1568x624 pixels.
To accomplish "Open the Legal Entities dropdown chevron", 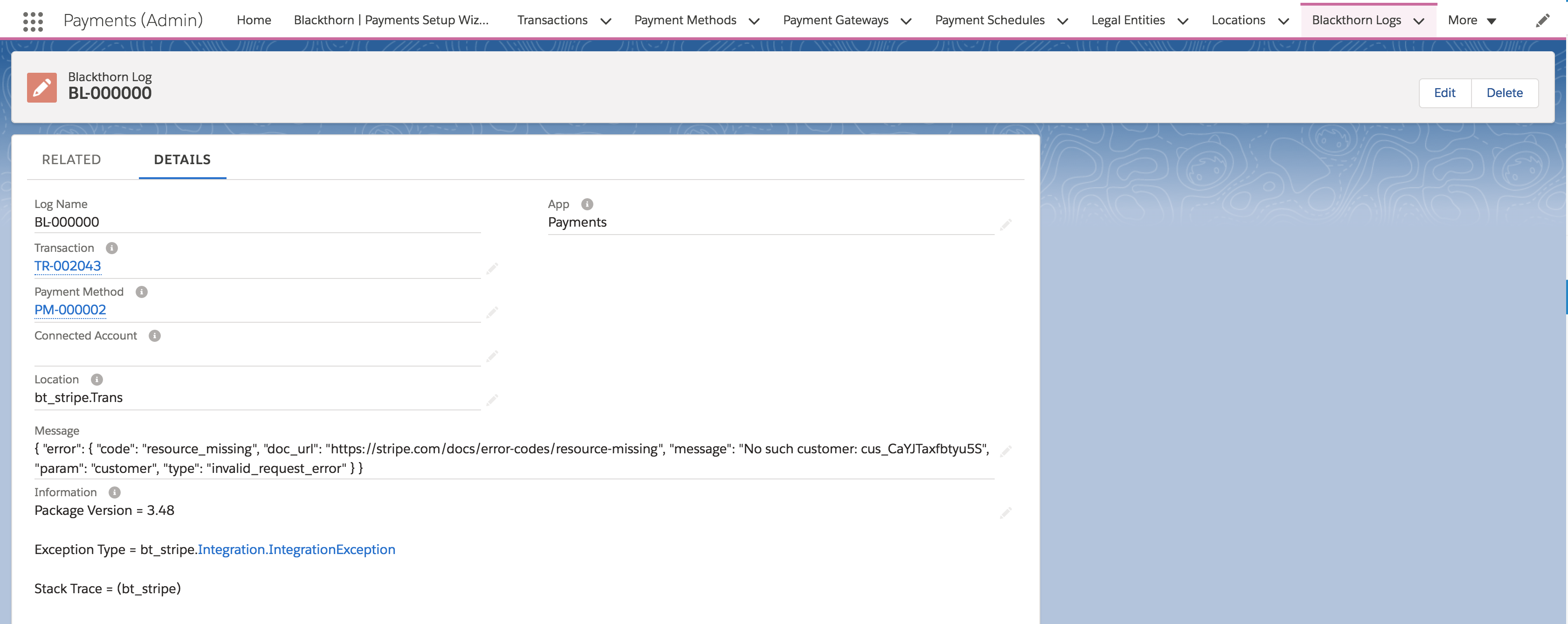I will point(1183,21).
